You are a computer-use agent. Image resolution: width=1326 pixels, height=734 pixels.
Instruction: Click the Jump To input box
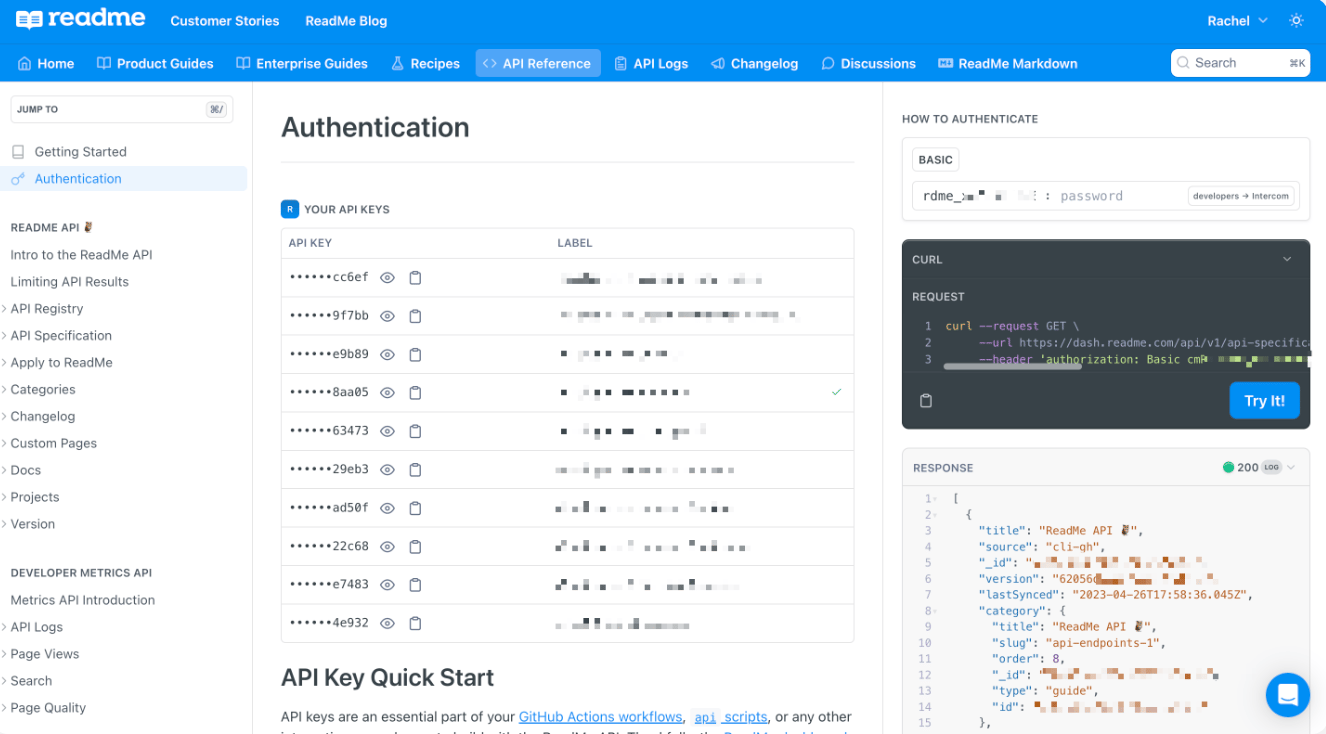[x=121, y=109]
